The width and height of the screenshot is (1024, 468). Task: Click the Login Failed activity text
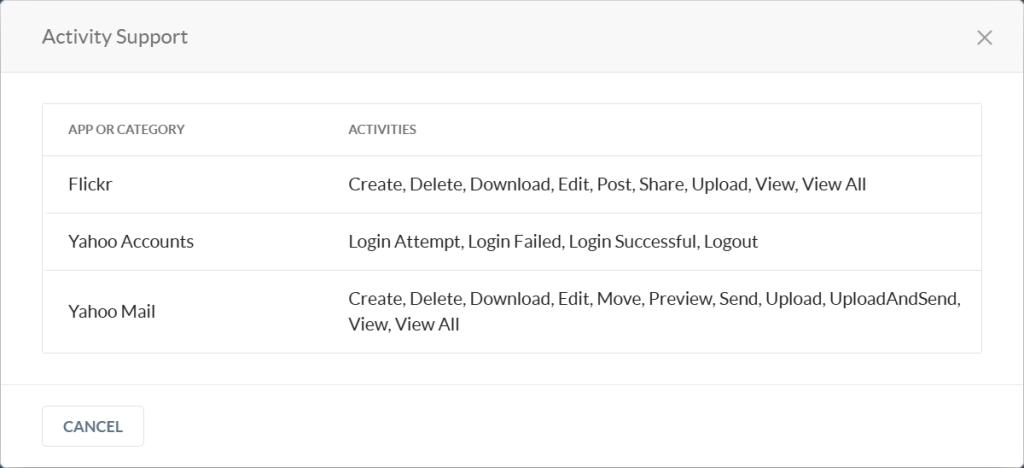click(x=514, y=242)
